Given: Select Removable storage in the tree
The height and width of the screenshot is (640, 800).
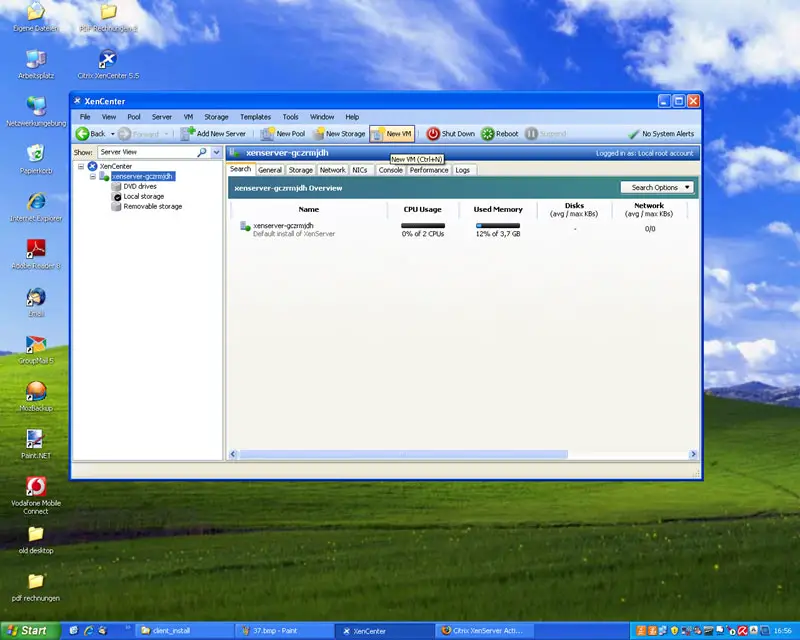Looking at the screenshot, I should coord(153,207).
